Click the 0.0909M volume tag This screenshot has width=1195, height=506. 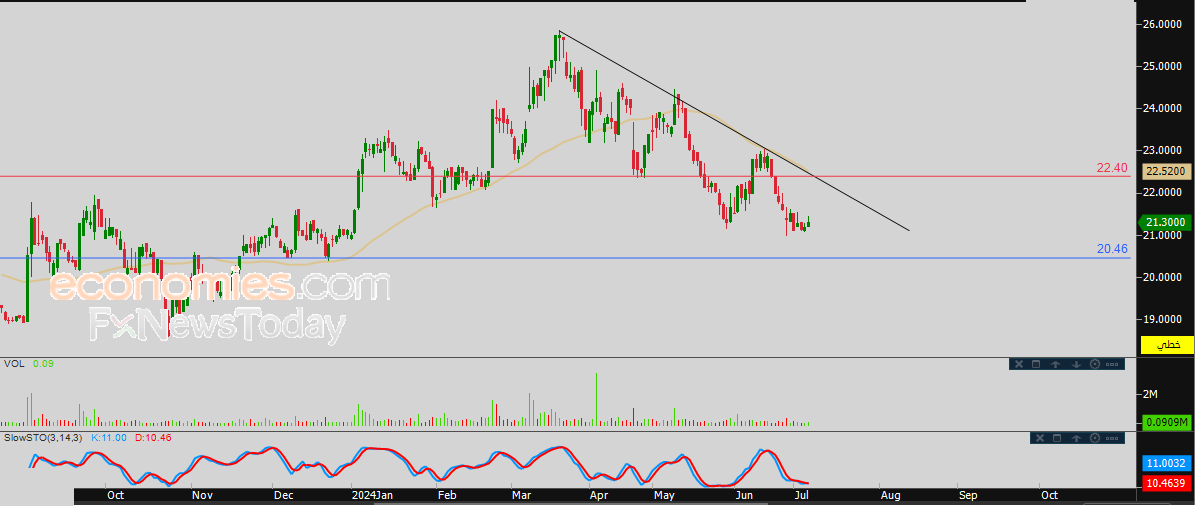click(1167, 421)
